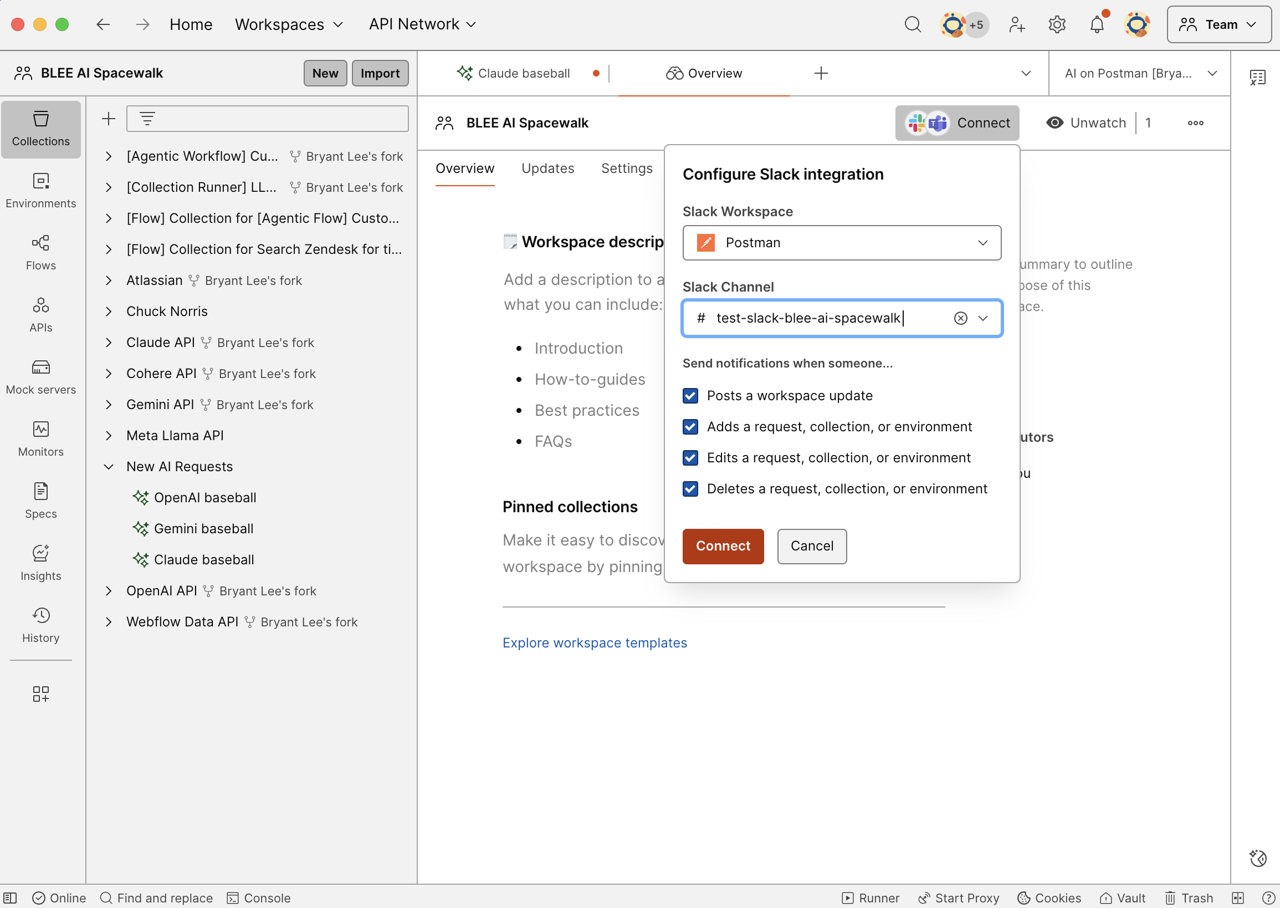Click the notifications bell icon
Viewport: 1280px width, 908px height.
coord(1097,25)
